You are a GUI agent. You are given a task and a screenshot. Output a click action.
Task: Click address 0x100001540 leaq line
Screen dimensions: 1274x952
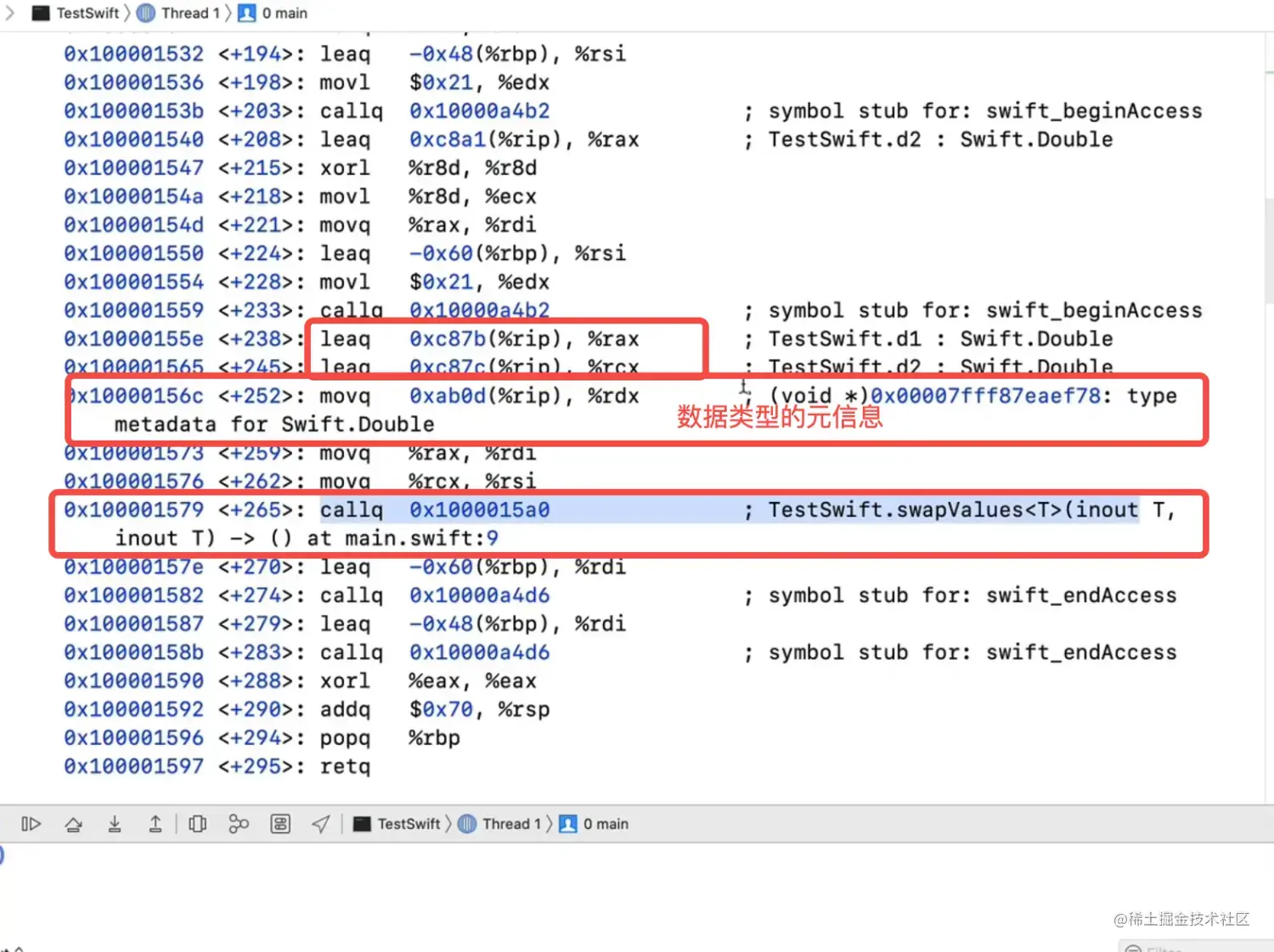click(x=588, y=140)
